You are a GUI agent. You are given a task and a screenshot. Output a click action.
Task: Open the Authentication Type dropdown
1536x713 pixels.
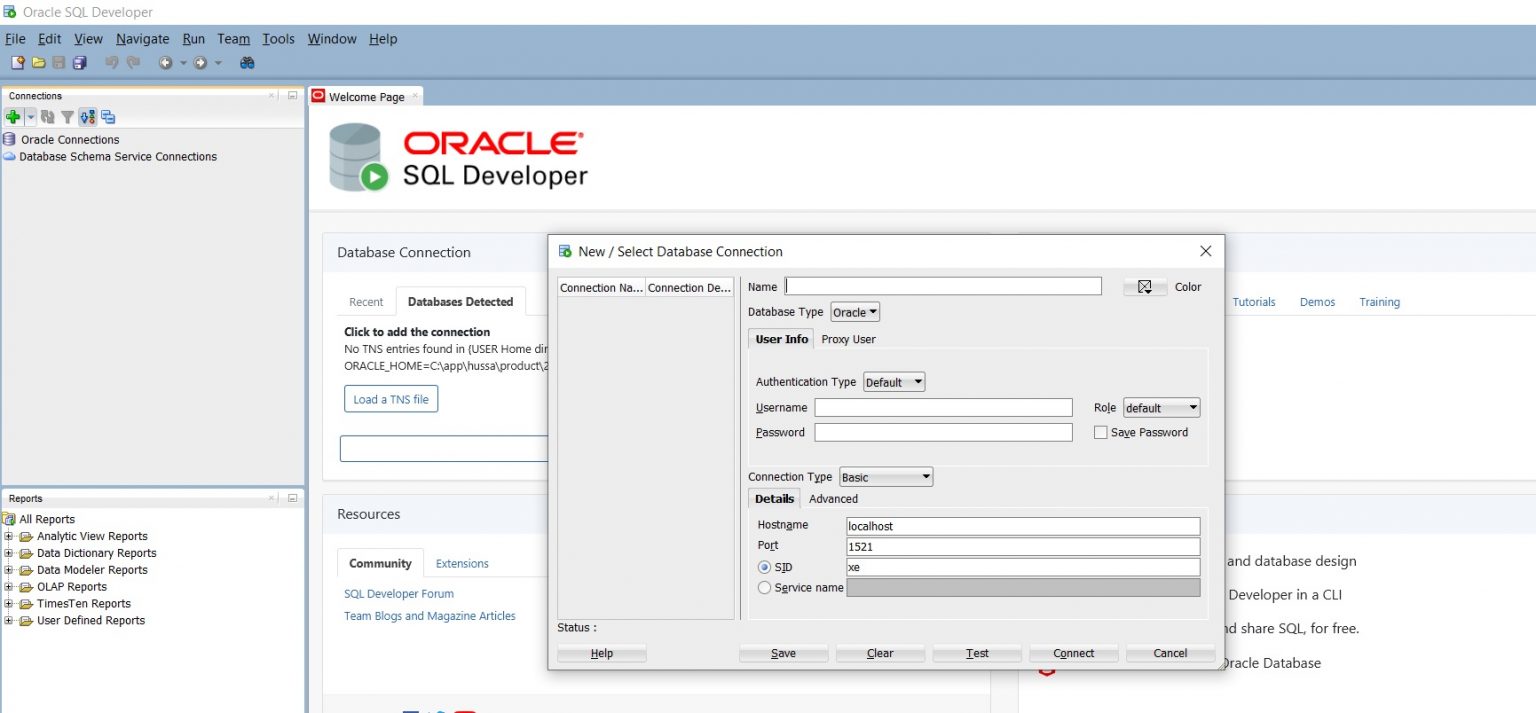click(894, 382)
